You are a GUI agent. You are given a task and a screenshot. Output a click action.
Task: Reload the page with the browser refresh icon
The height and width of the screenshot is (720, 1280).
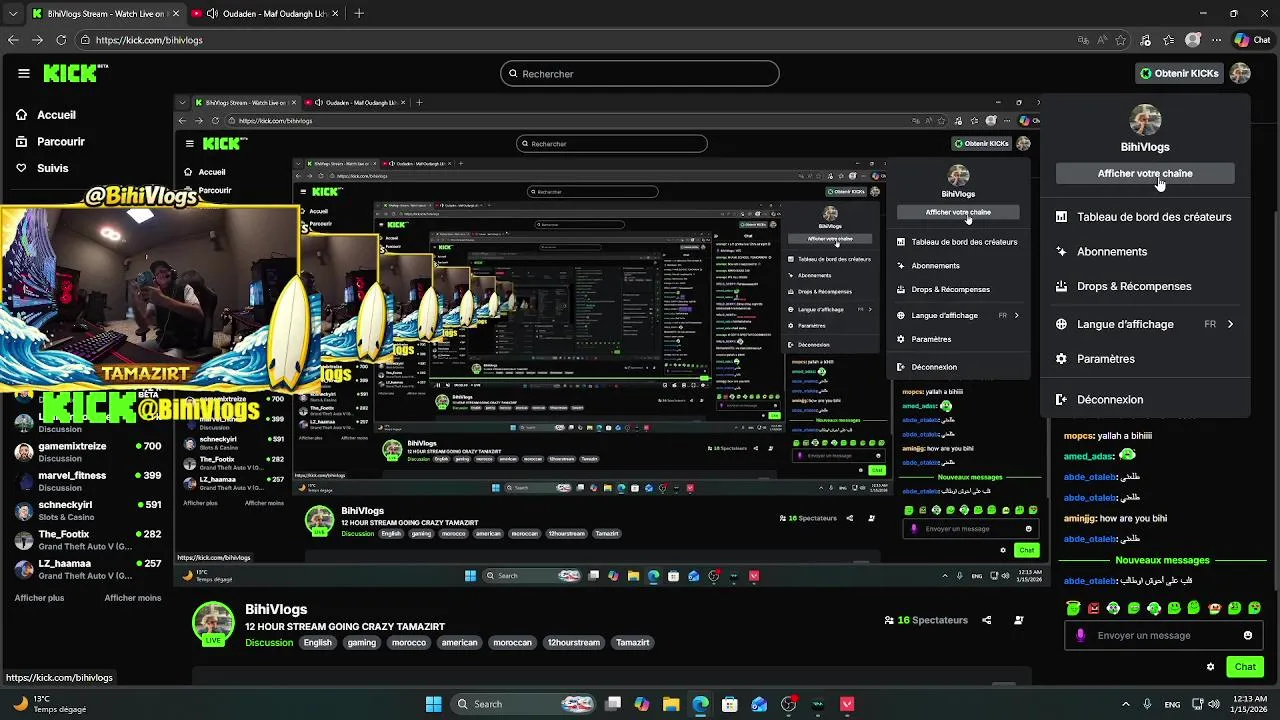pyautogui.click(x=61, y=40)
